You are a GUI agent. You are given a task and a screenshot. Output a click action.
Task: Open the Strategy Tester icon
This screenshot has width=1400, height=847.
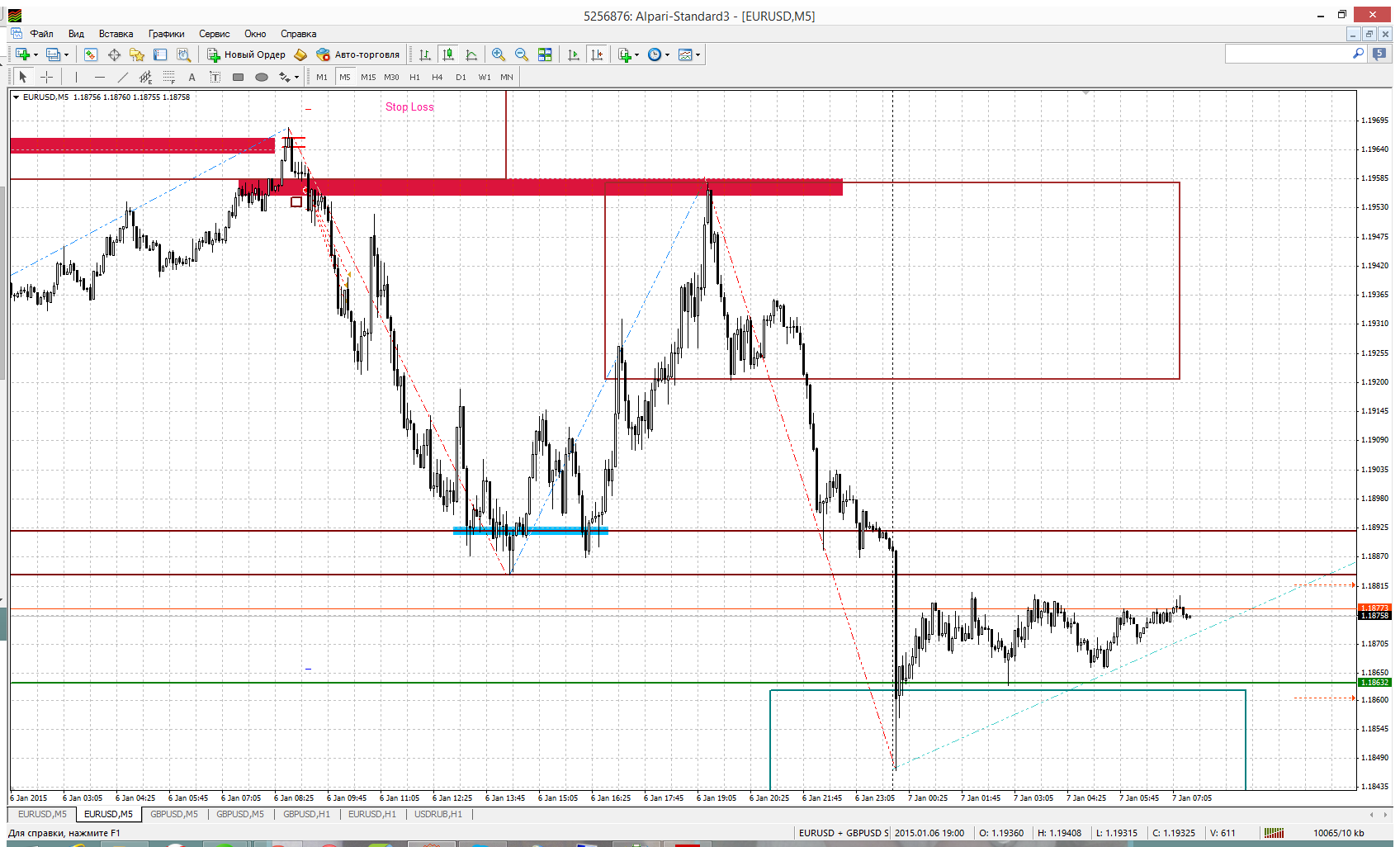pos(183,54)
